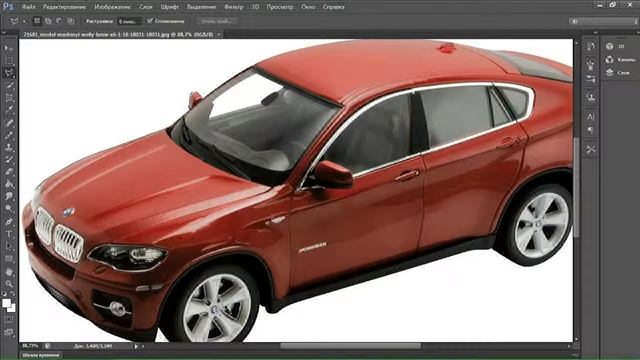Open the Фильтр menu

click(233, 7)
